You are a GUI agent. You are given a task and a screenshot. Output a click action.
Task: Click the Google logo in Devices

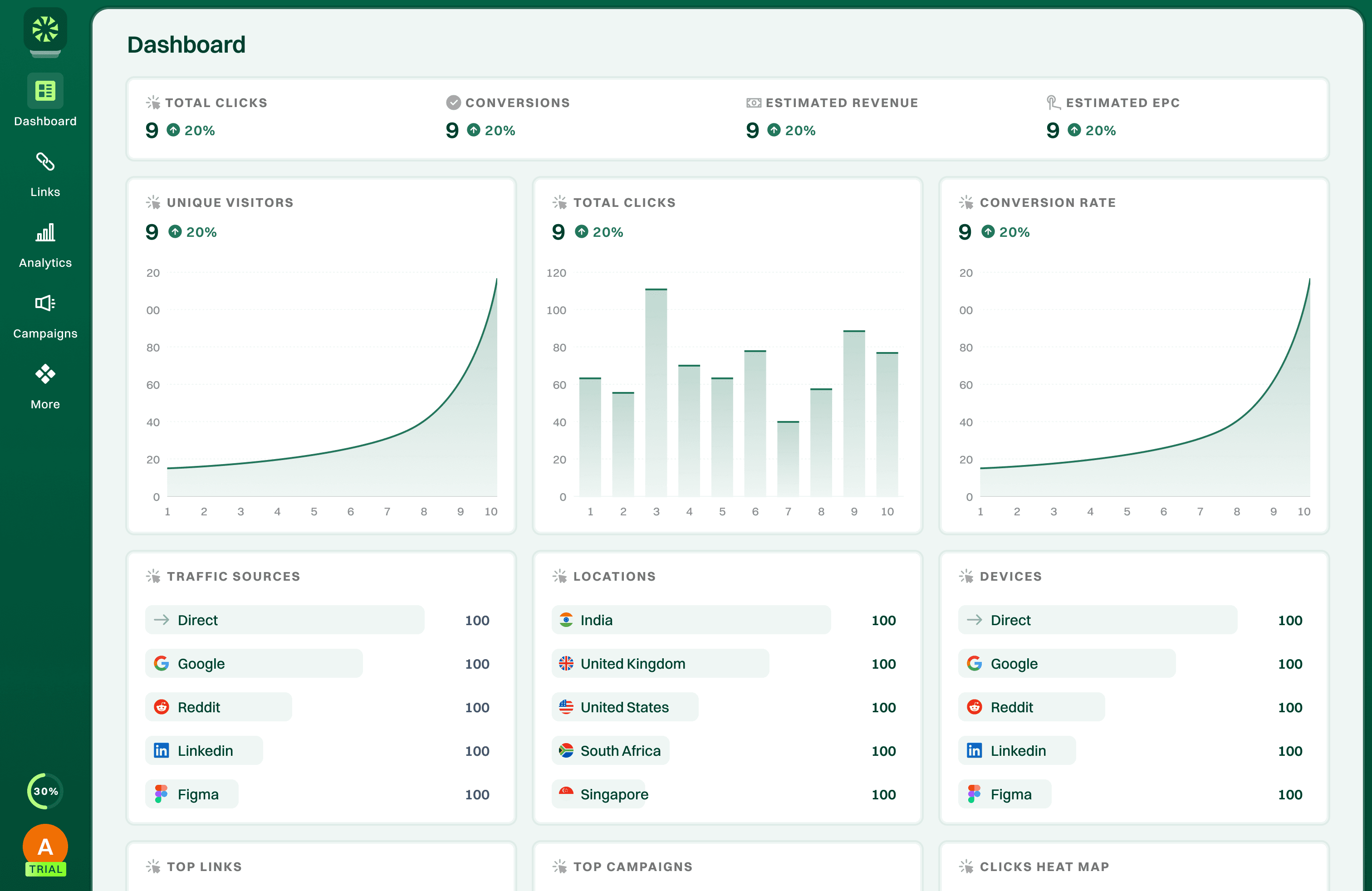(974, 663)
